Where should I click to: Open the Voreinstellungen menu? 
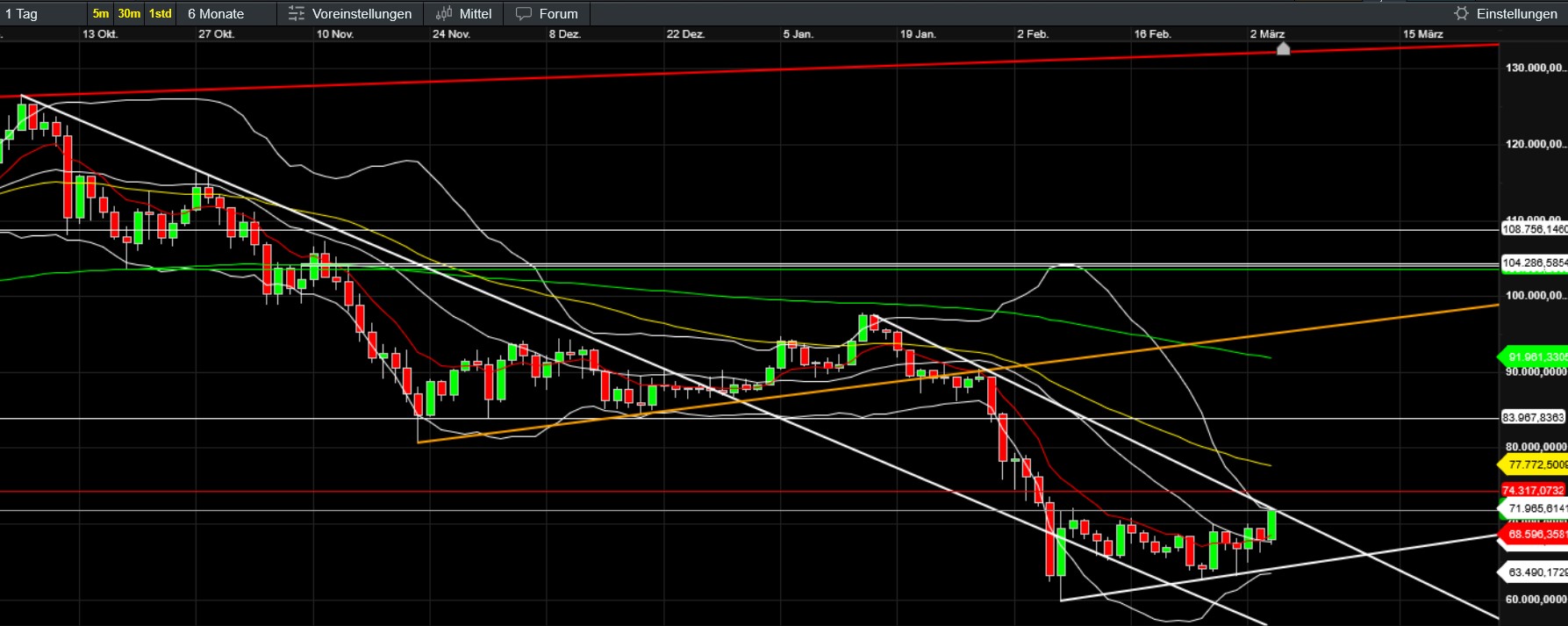click(362, 14)
